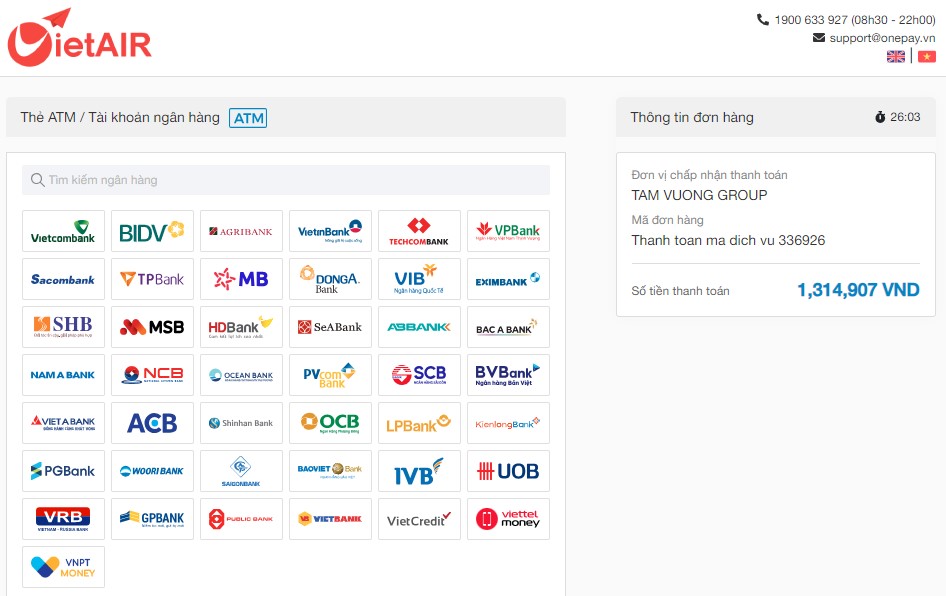Click the TPBank logo

tap(152, 279)
